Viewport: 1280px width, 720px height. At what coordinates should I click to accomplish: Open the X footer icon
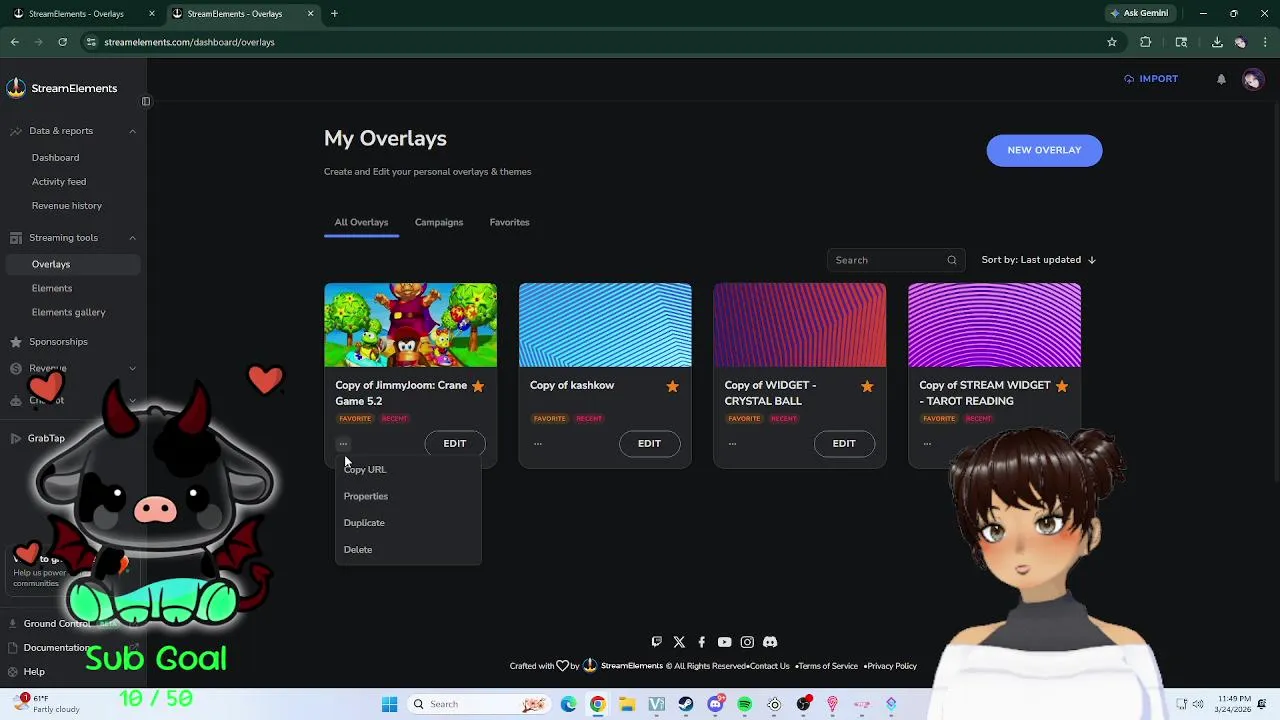pyautogui.click(x=679, y=642)
